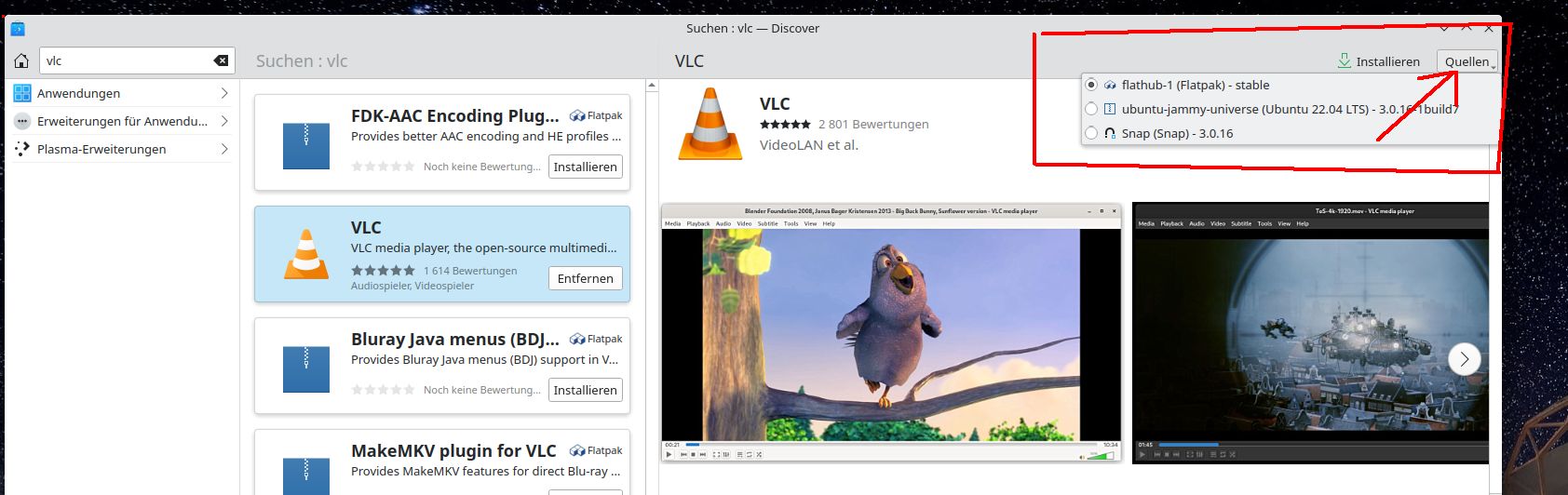Image resolution: width=1568 pixels, height=495 pixels.
Task: Expand the Erweiterungen für Anwendungen chevron
Action: (x=224, y=121)
